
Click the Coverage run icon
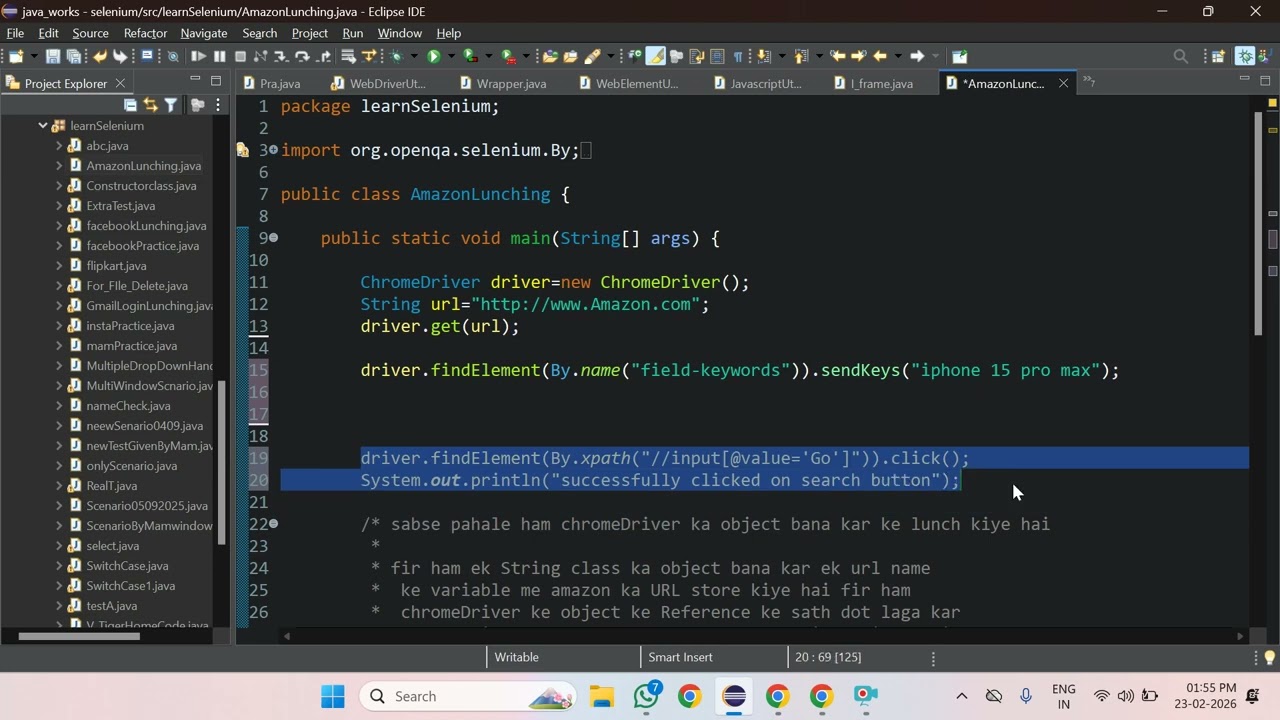(x=469, y=56)
